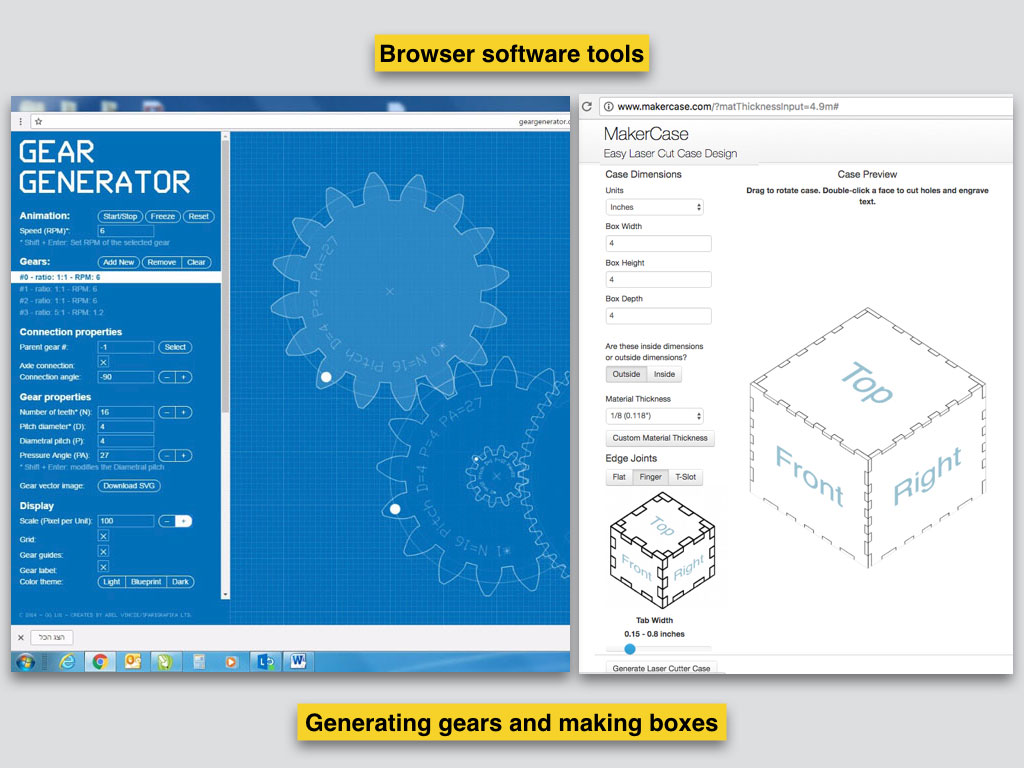
Task: Select T-Slot edge joints
Action: click(686, 477)
